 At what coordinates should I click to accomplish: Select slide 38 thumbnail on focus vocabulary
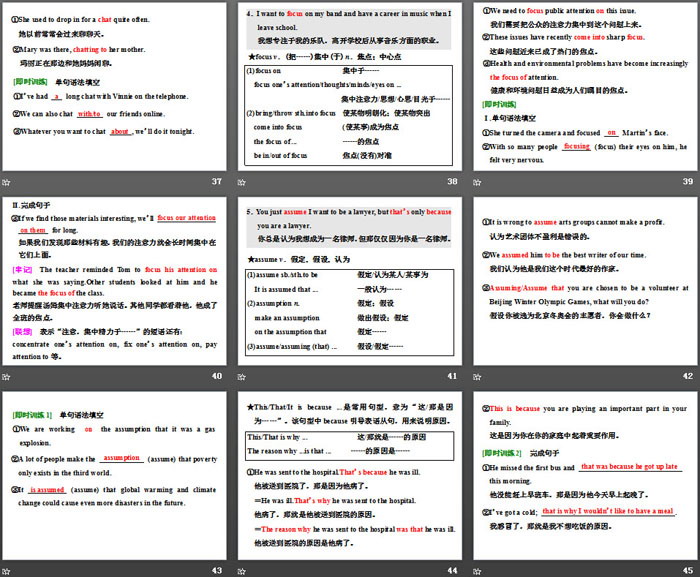tap(350, 87)
